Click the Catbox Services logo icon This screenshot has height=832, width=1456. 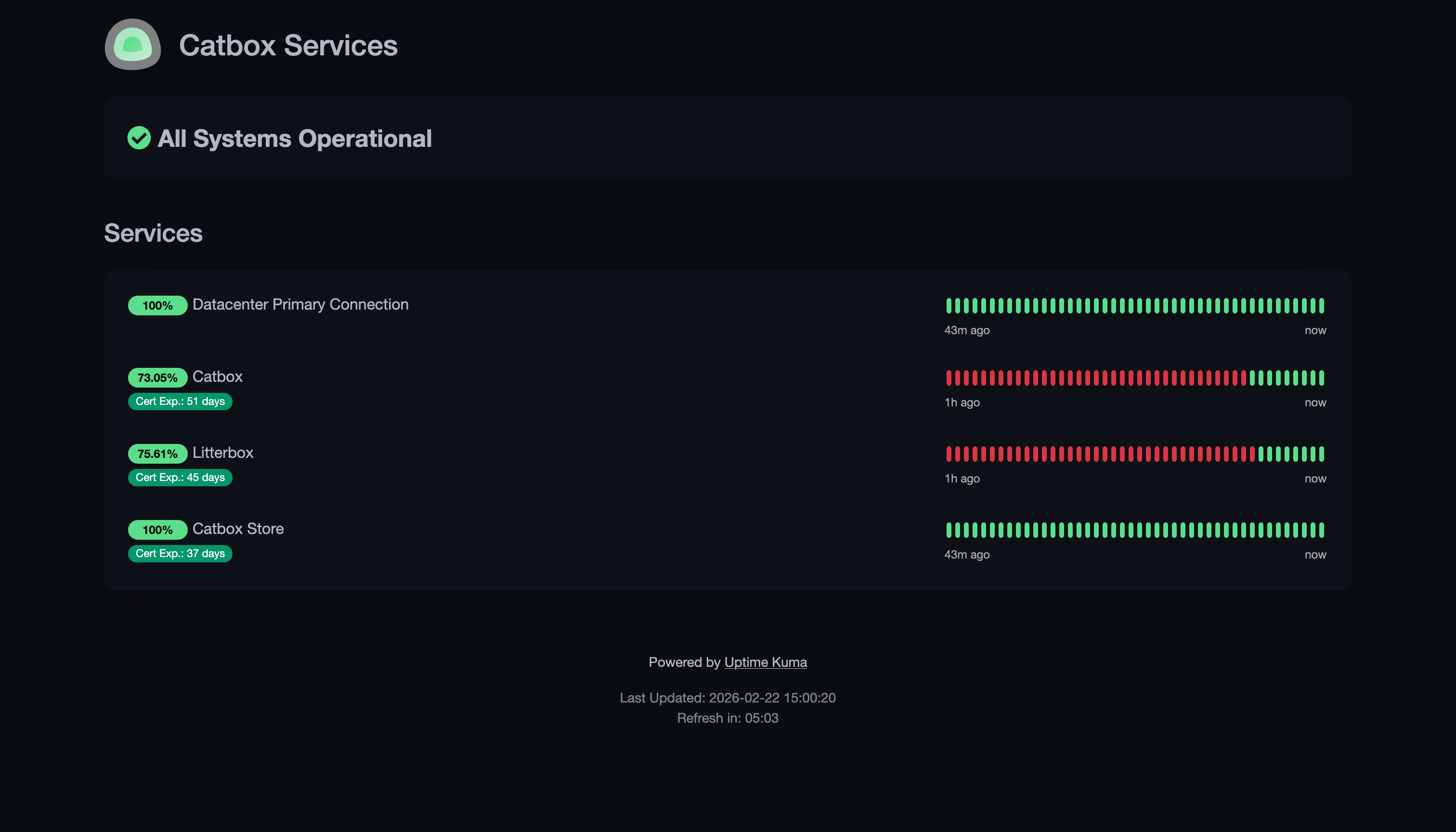coord(132,45)
